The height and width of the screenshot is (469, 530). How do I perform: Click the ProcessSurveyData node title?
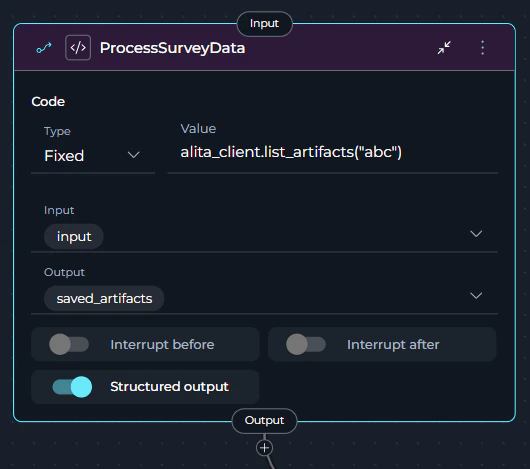[x=172, y=48]
